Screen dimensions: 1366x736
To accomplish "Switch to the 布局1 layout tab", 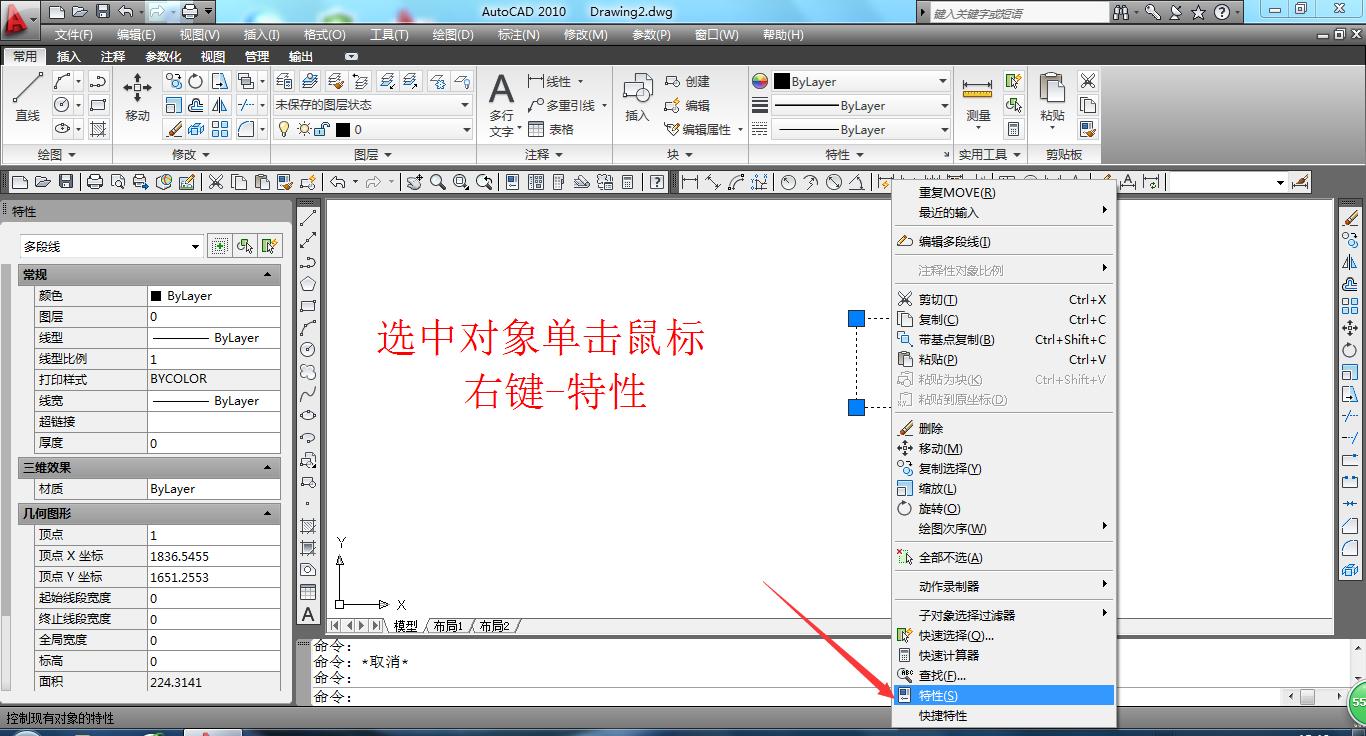I will 447,625.
